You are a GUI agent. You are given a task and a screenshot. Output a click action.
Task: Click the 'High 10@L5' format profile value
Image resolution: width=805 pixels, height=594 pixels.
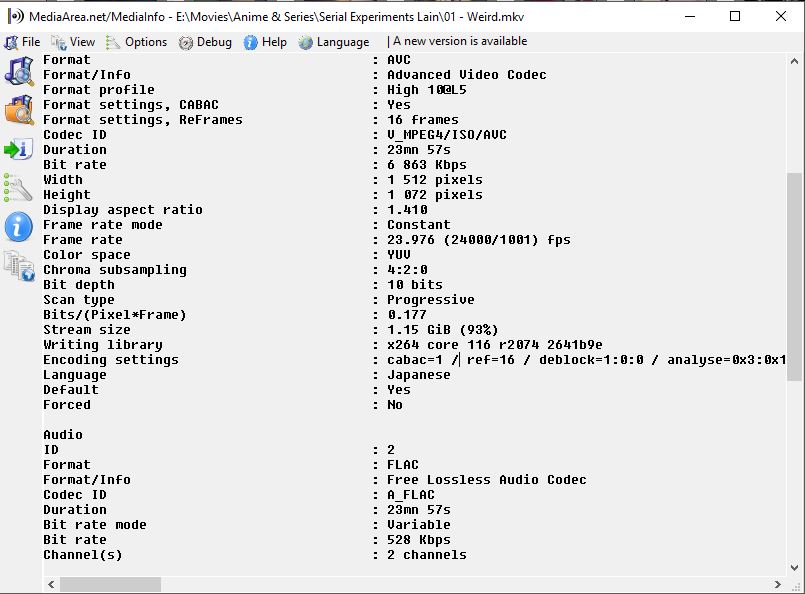tap(427, 90)
